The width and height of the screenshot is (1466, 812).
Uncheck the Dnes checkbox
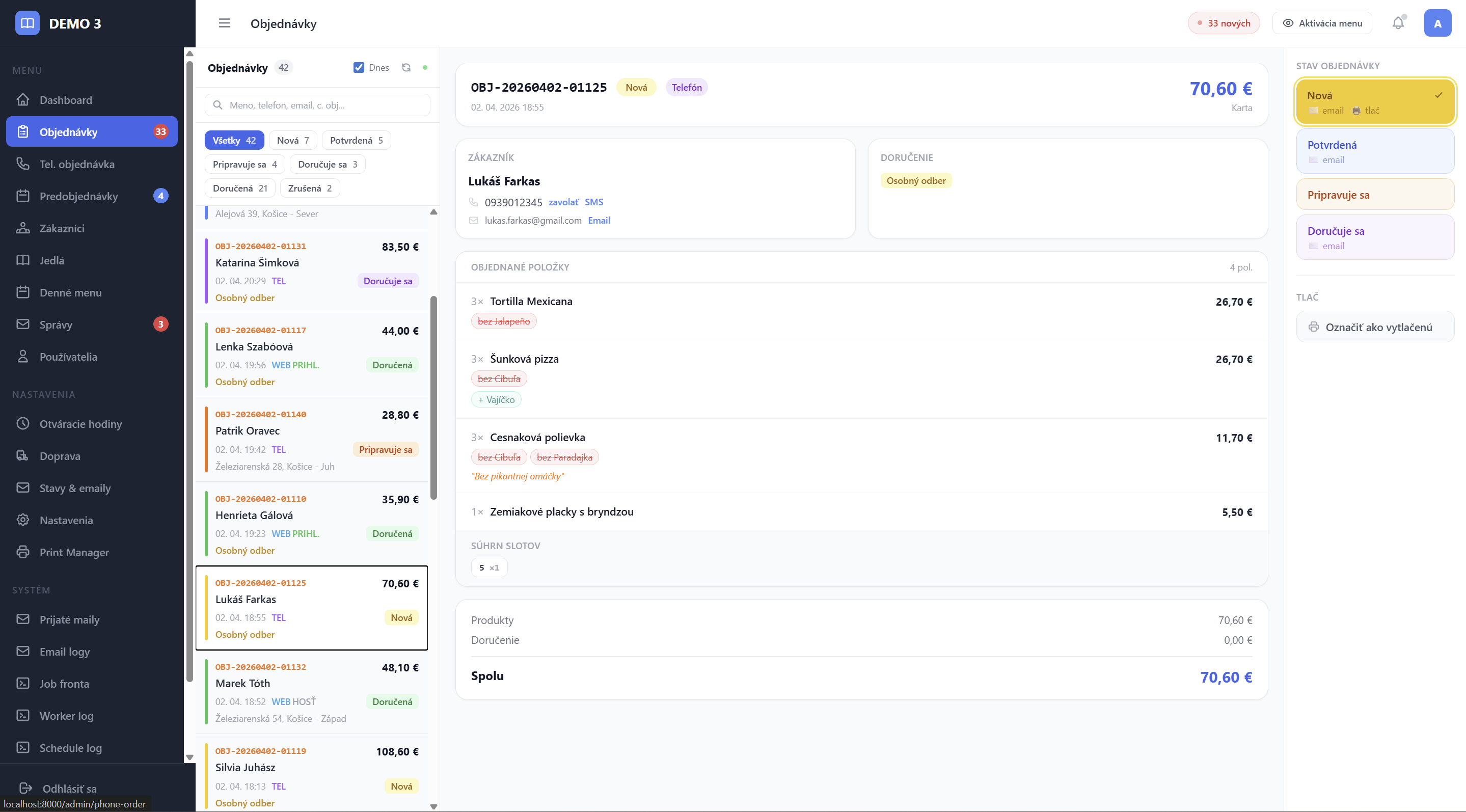pyautogui.click(x=359, y=68)
